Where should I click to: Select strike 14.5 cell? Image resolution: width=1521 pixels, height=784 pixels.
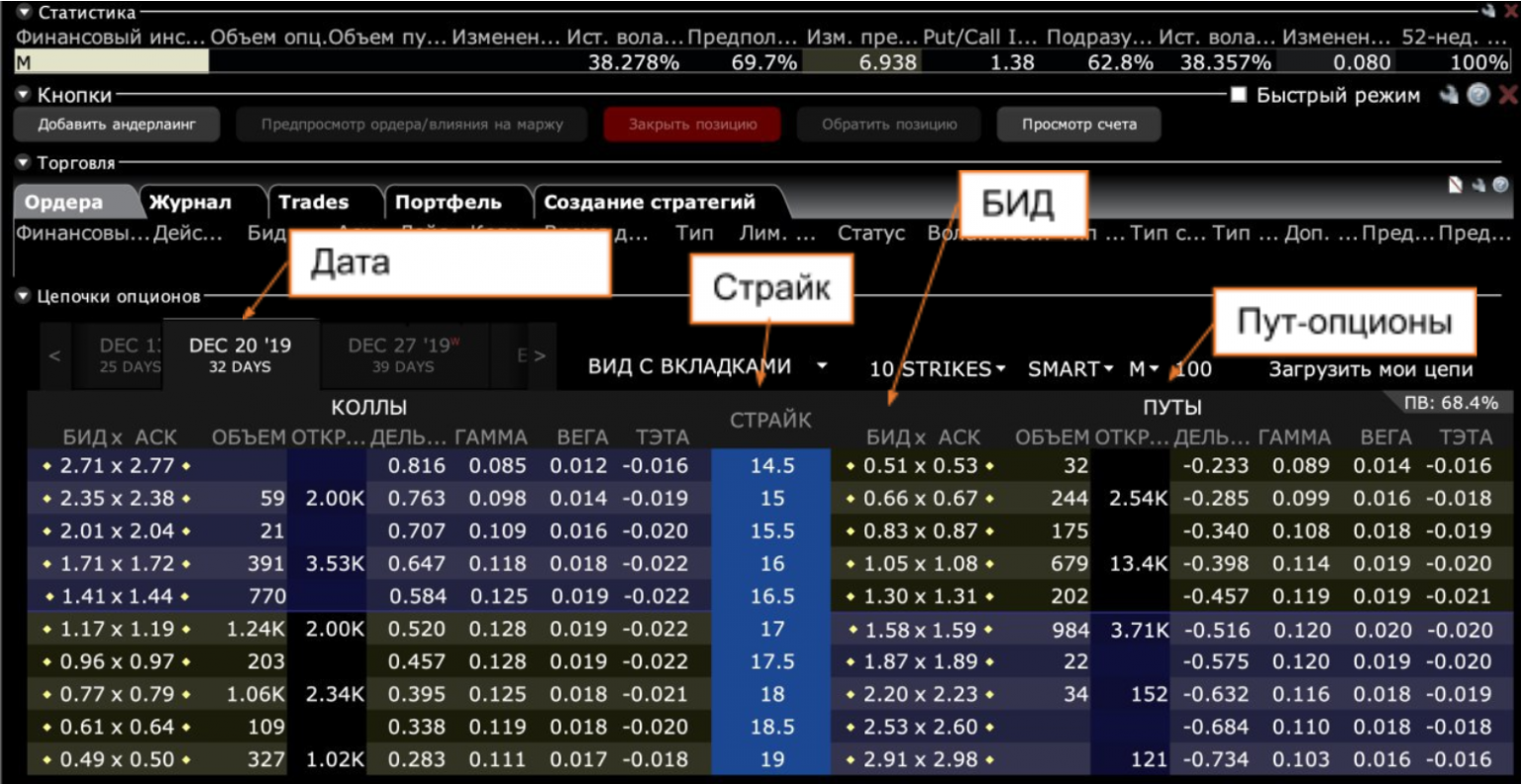pos(771,465)
